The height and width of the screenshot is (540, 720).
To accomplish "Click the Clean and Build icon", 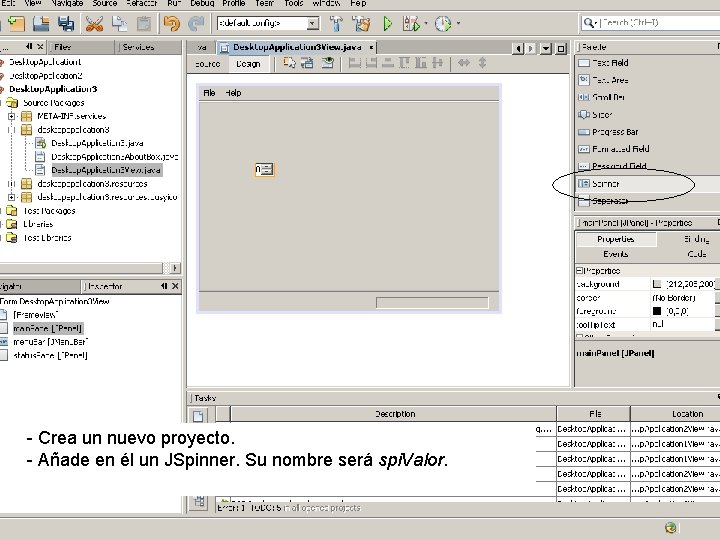I will coord(362,23).
